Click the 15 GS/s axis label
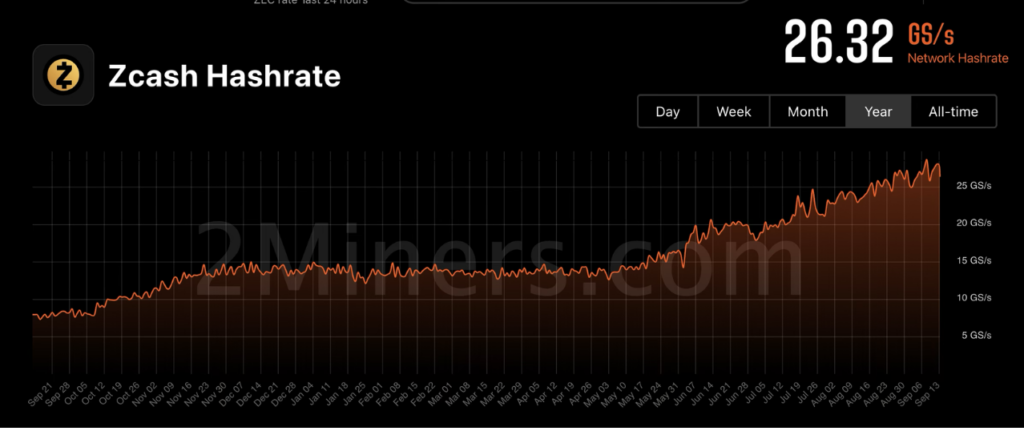This screenshot has height=431, width=1024. (973, 261)
